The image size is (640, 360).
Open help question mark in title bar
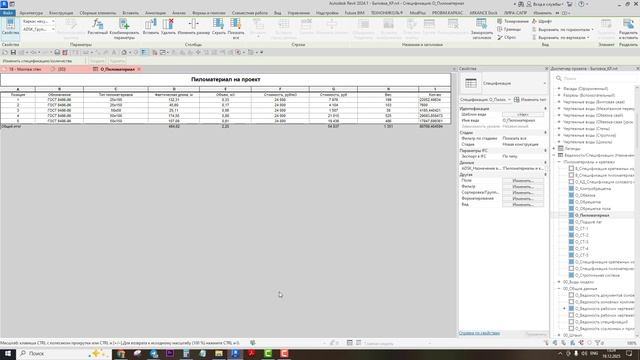(581, 4)
